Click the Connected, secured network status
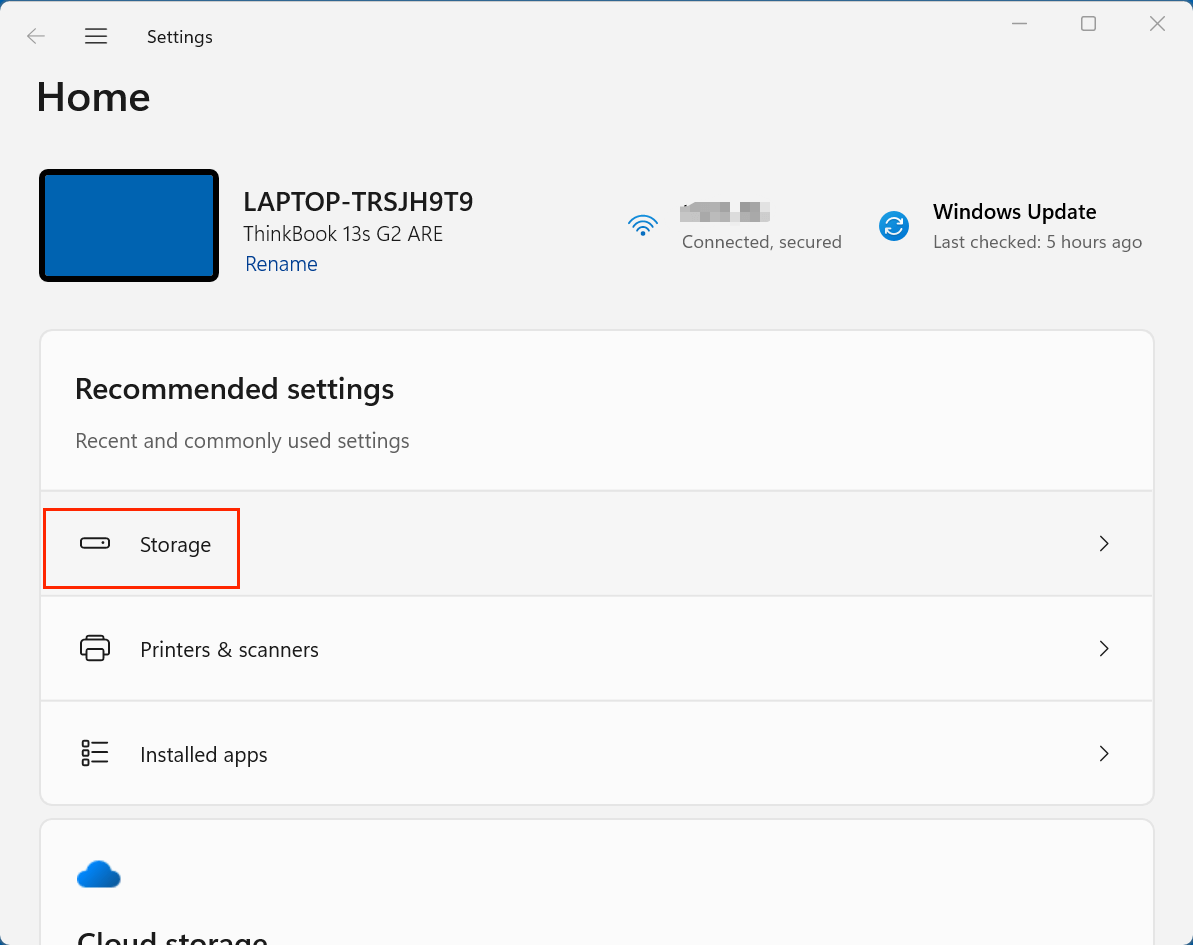This screenshot has width=1193, height=945. 761,242
